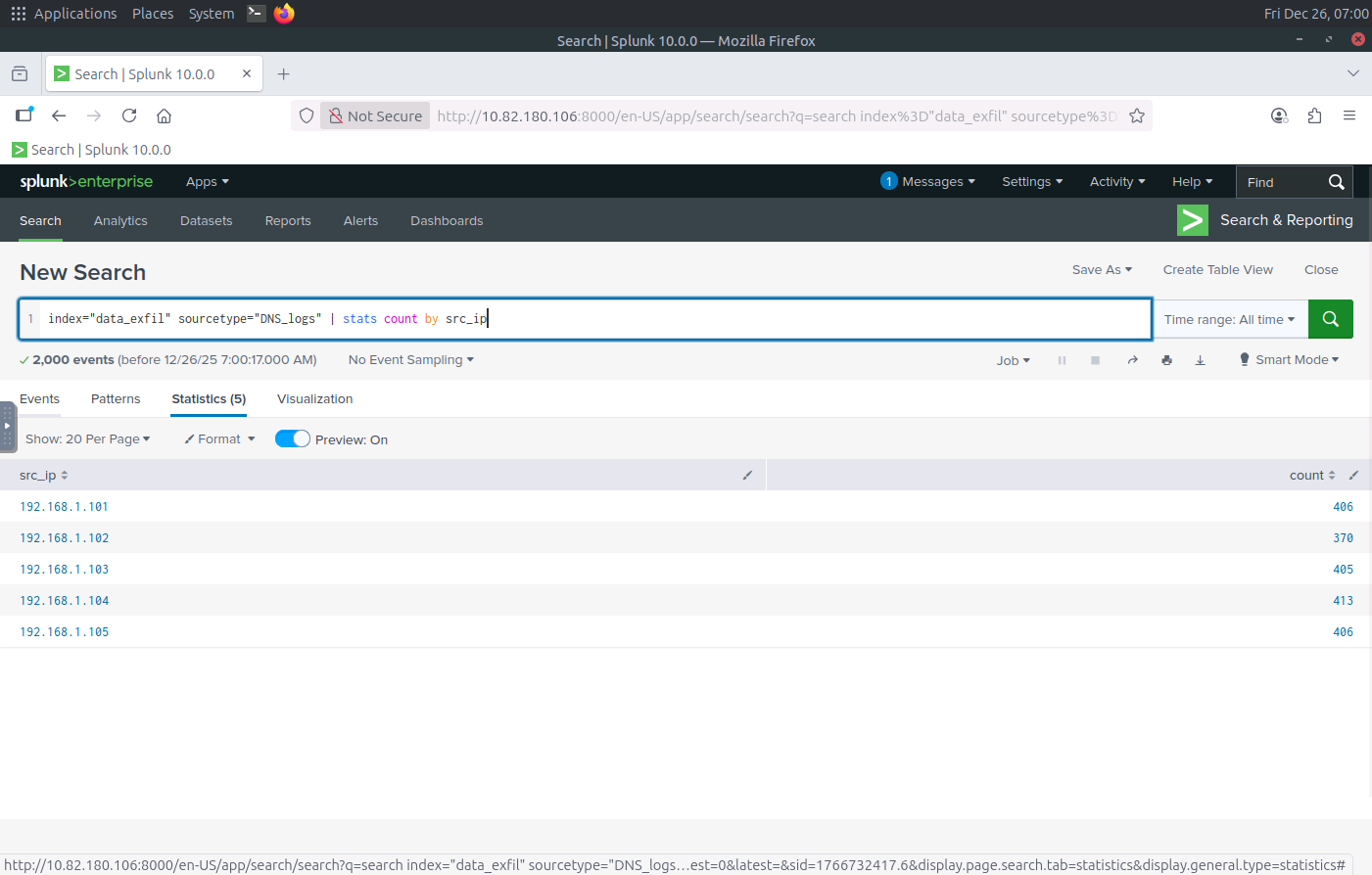Expand the left fields sidebar handle
This screenshot has width=1372, height=875.
coord(8,427)
